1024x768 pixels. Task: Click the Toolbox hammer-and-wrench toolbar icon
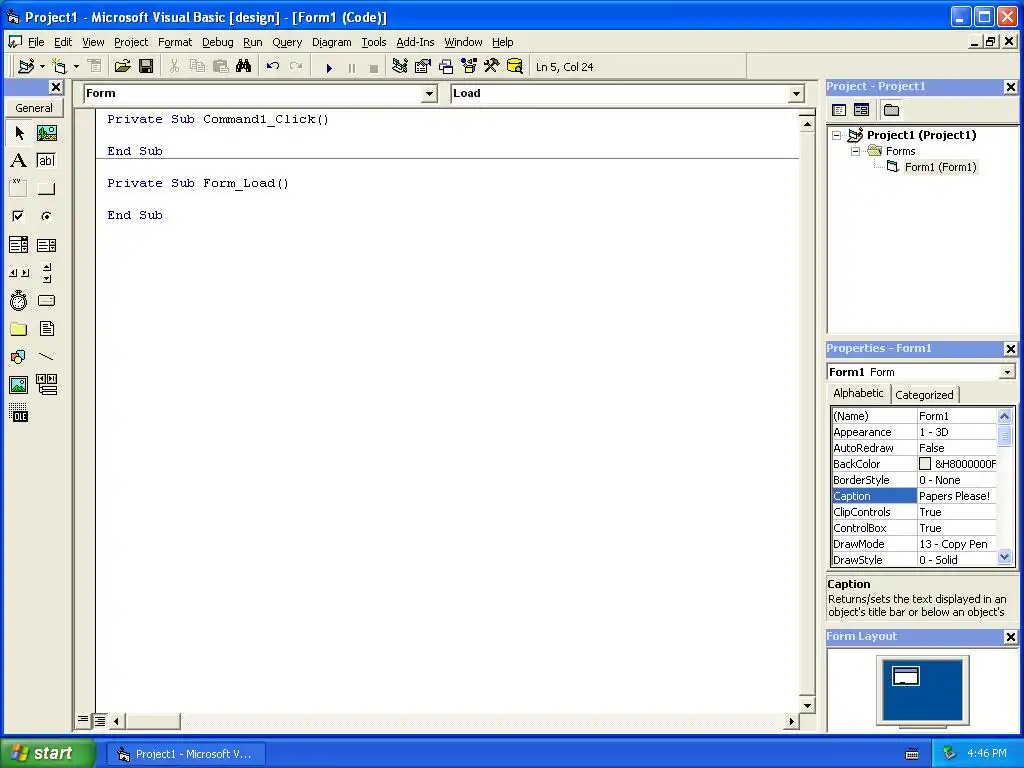pyautogui.click(x=492, y=67)
